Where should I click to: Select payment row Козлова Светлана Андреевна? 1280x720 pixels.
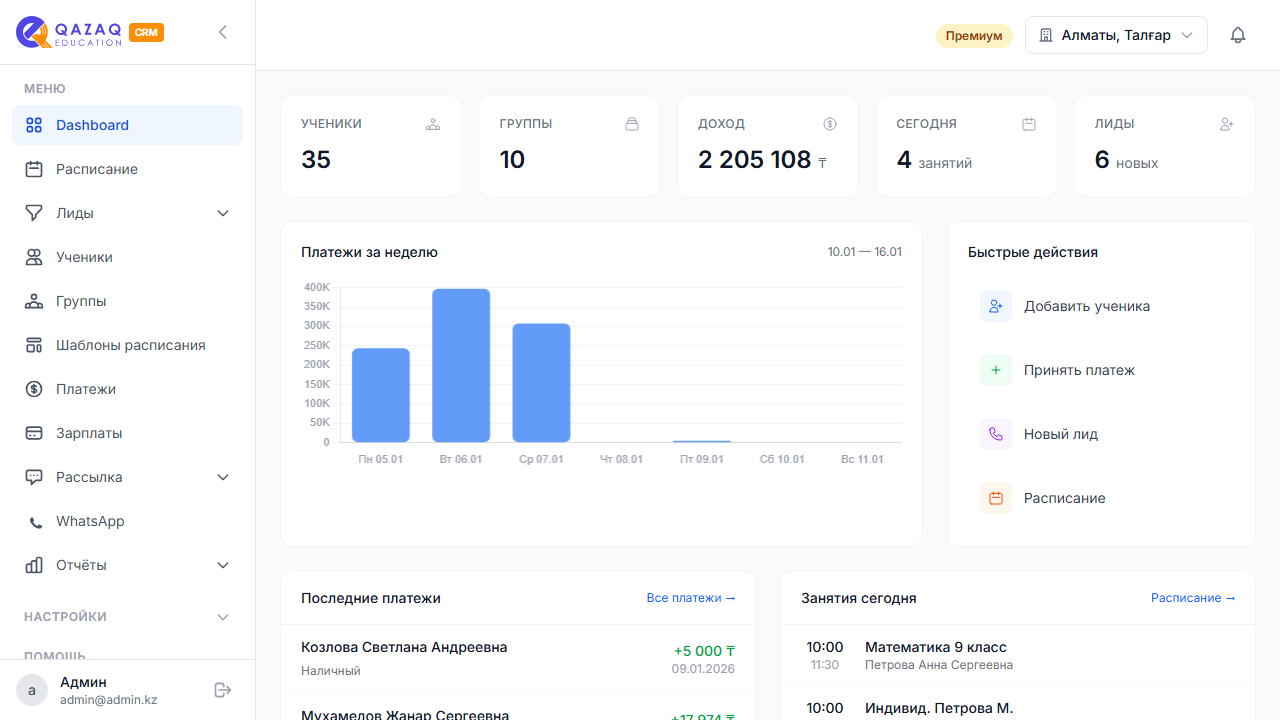(x=518, y=660)
